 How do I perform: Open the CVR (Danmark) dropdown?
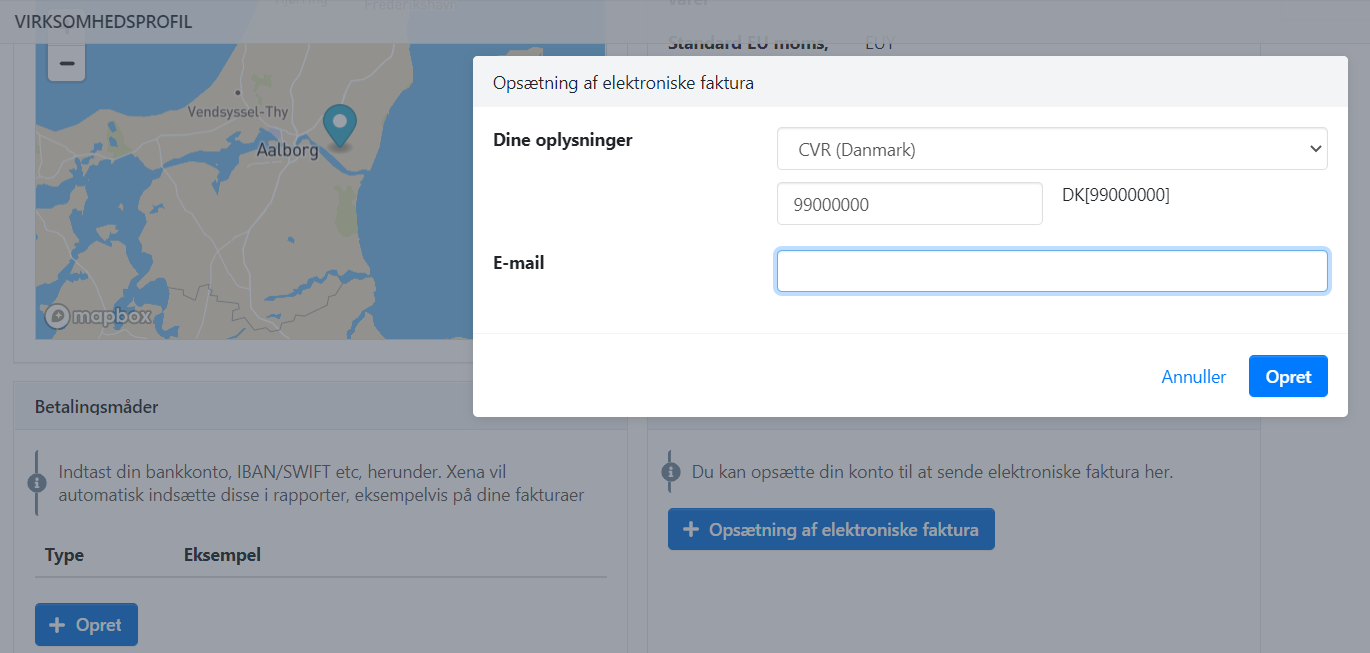[1052, 150]
